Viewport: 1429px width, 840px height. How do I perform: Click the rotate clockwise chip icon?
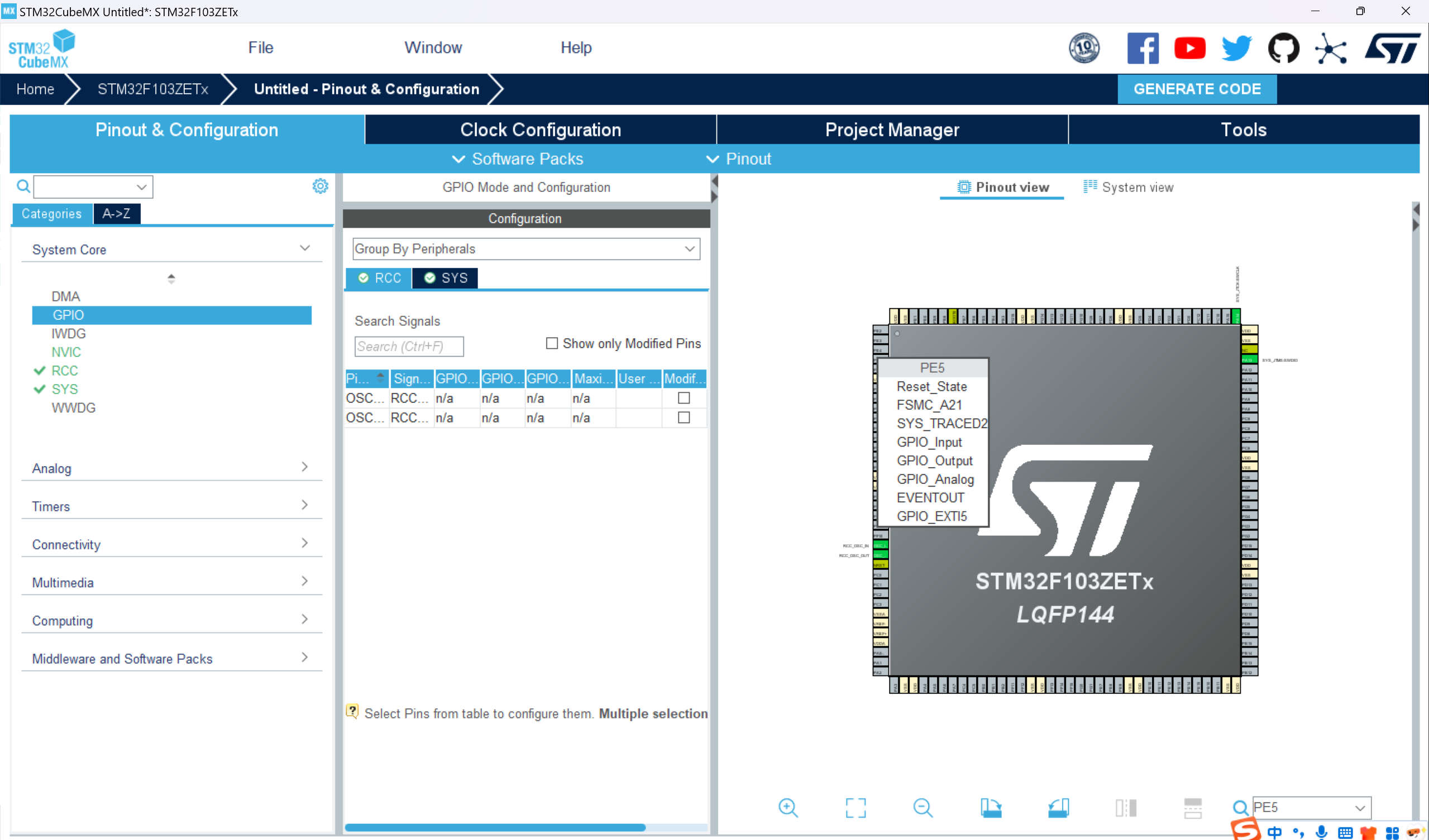(991, 808)
